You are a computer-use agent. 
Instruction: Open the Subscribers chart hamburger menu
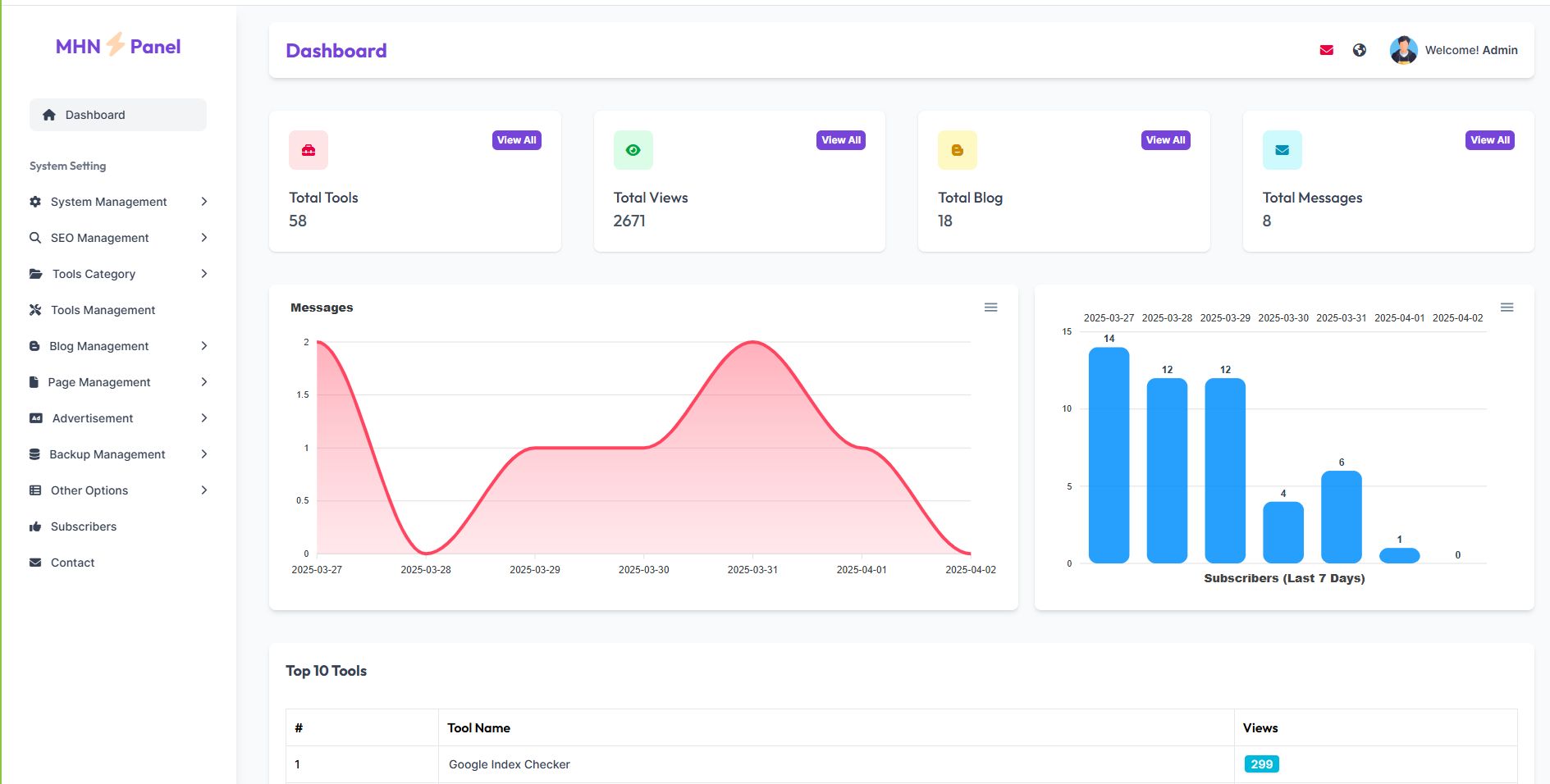(1507, 308)
